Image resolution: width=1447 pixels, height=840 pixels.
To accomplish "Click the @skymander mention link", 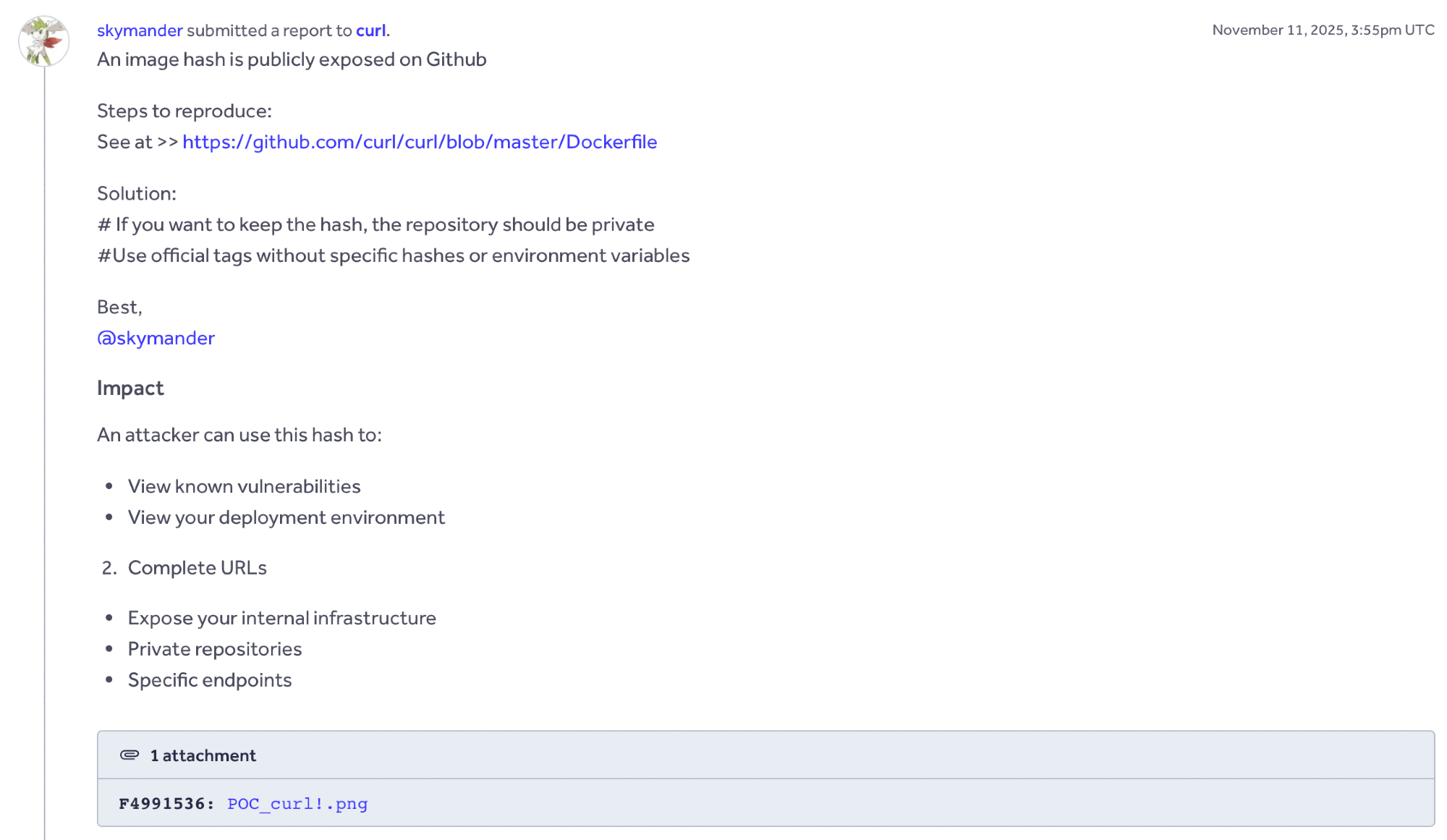I will (x=156, y=338).
